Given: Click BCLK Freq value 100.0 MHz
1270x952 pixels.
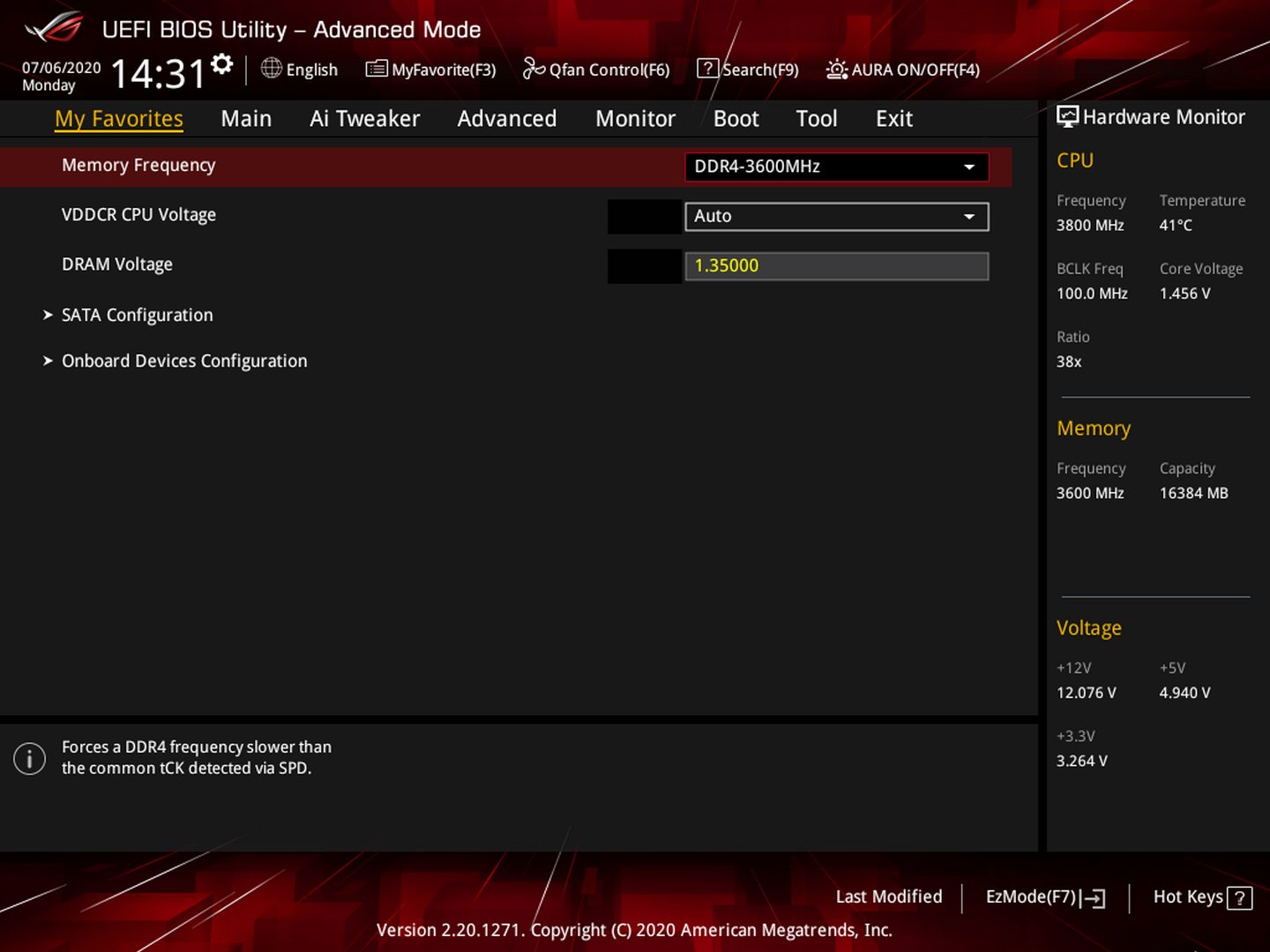Looking at the screenshot, I should pos(1092,294).
